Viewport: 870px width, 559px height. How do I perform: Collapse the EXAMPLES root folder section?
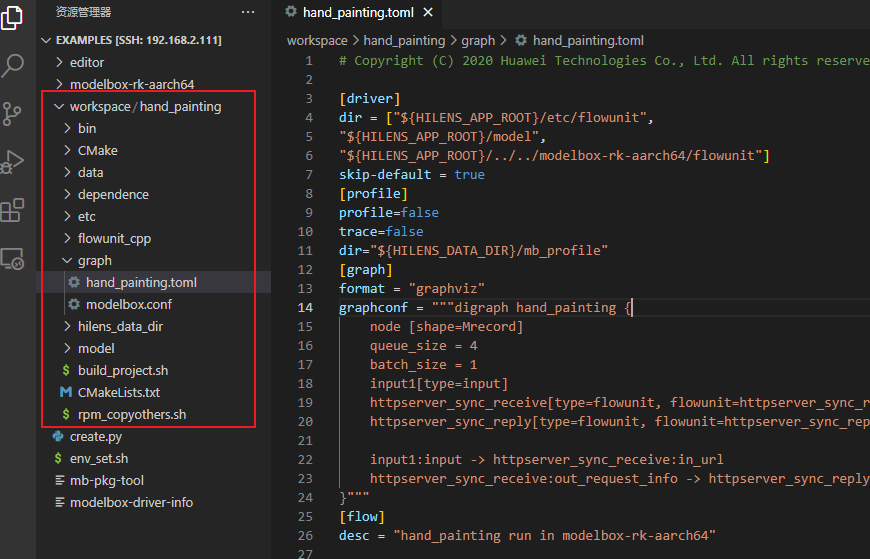(46, 40)
